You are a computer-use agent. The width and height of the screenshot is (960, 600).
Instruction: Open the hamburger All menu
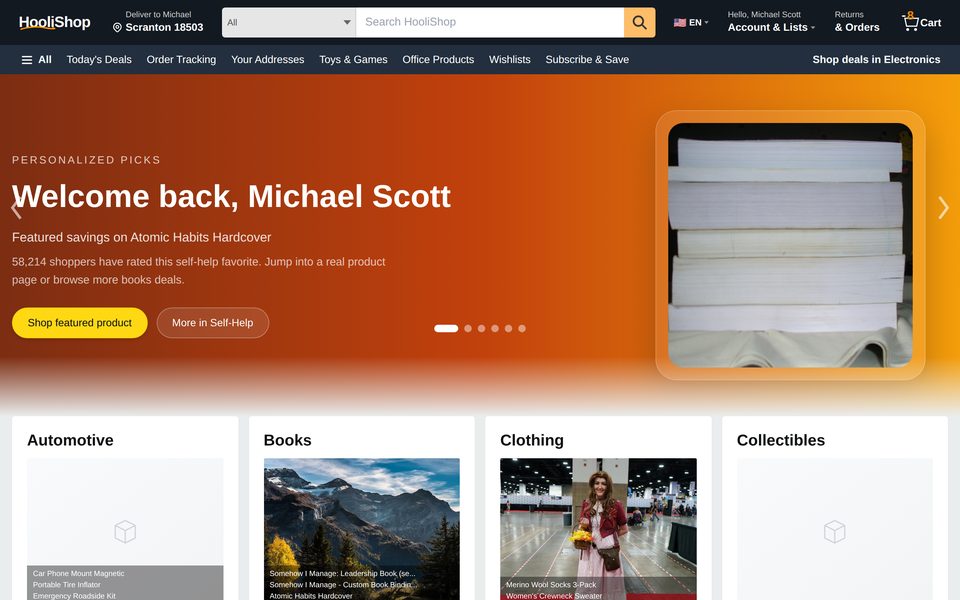point(36,59)
